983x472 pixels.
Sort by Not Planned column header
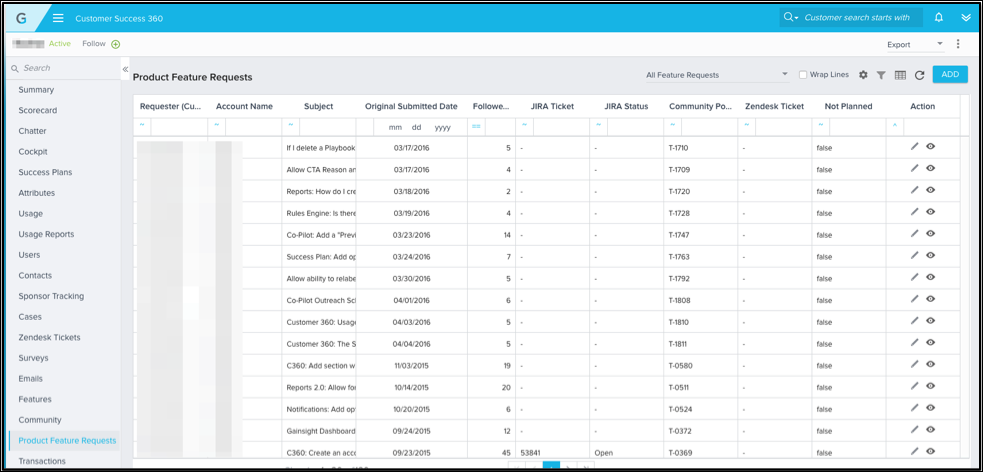[848, 107]
